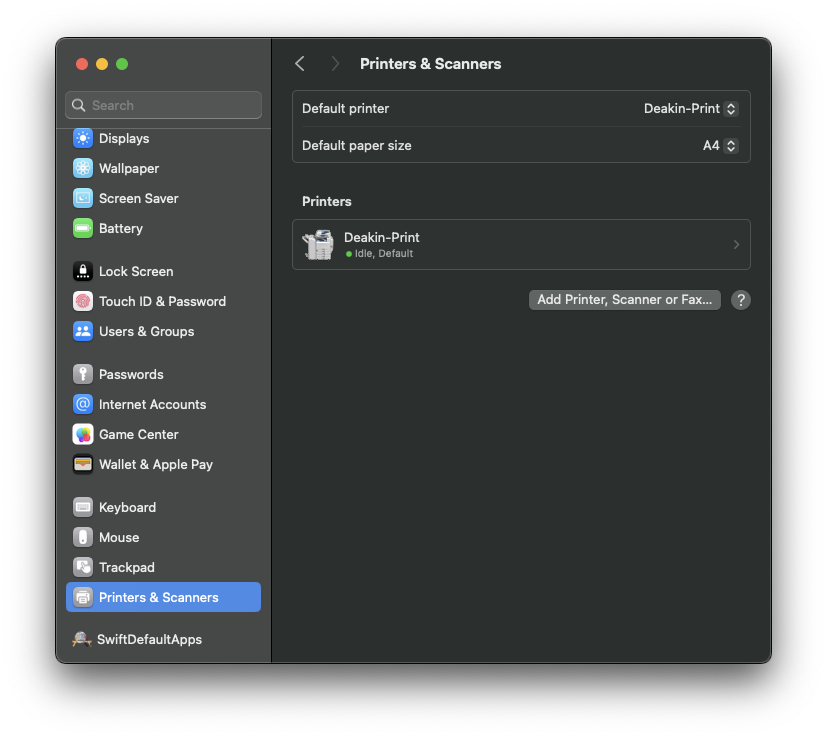The image size is (827, 737).
Task: Click Add Printer, Scanner or Fax button
Action: pyautogui.click(x=624, y=300)
